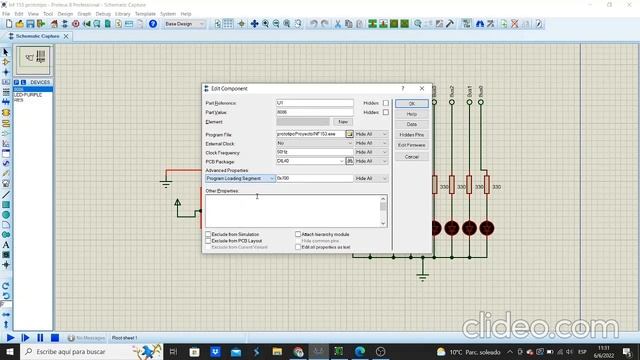
Task: Check Attach hierarchy module
Action: [298, 234]
